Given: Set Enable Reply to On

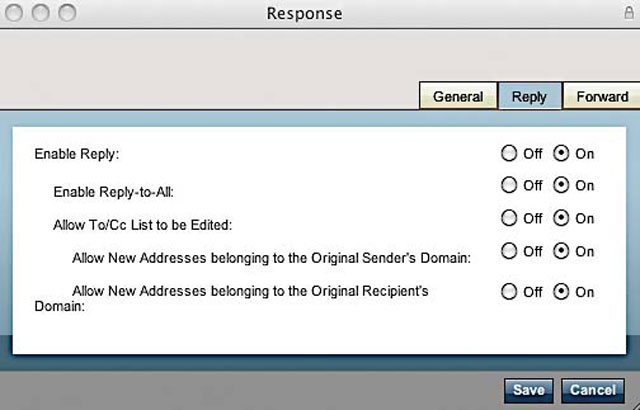Looking at the screenshot, I should coord(561,154).
